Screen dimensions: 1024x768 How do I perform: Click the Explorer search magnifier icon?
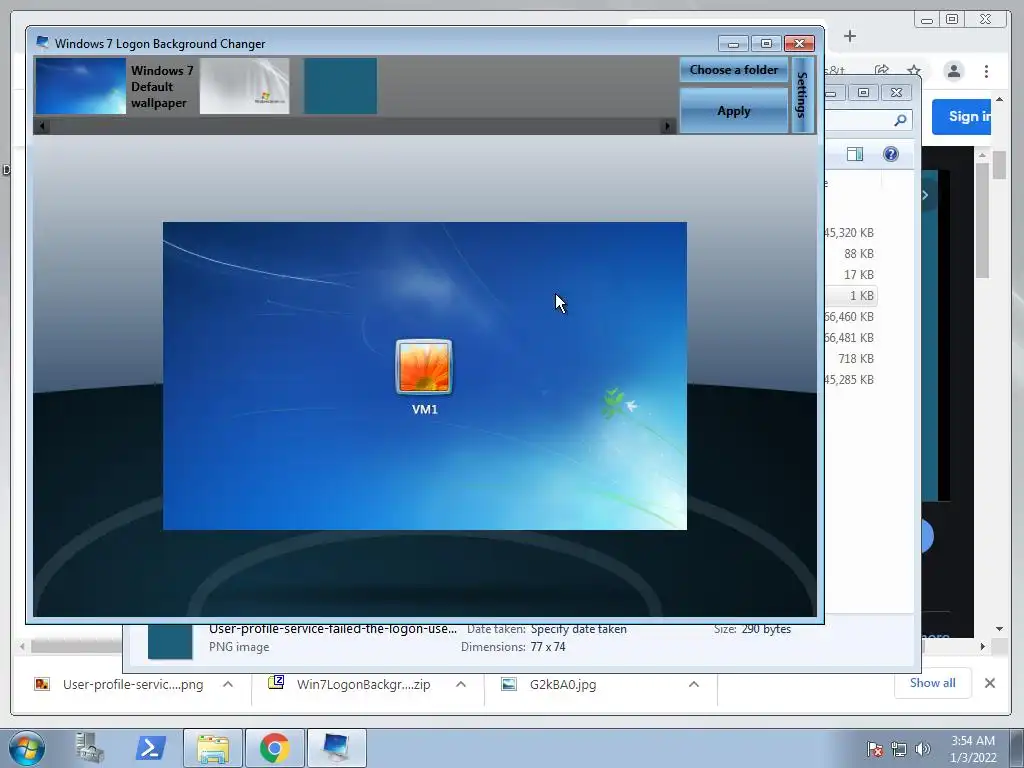901,120
